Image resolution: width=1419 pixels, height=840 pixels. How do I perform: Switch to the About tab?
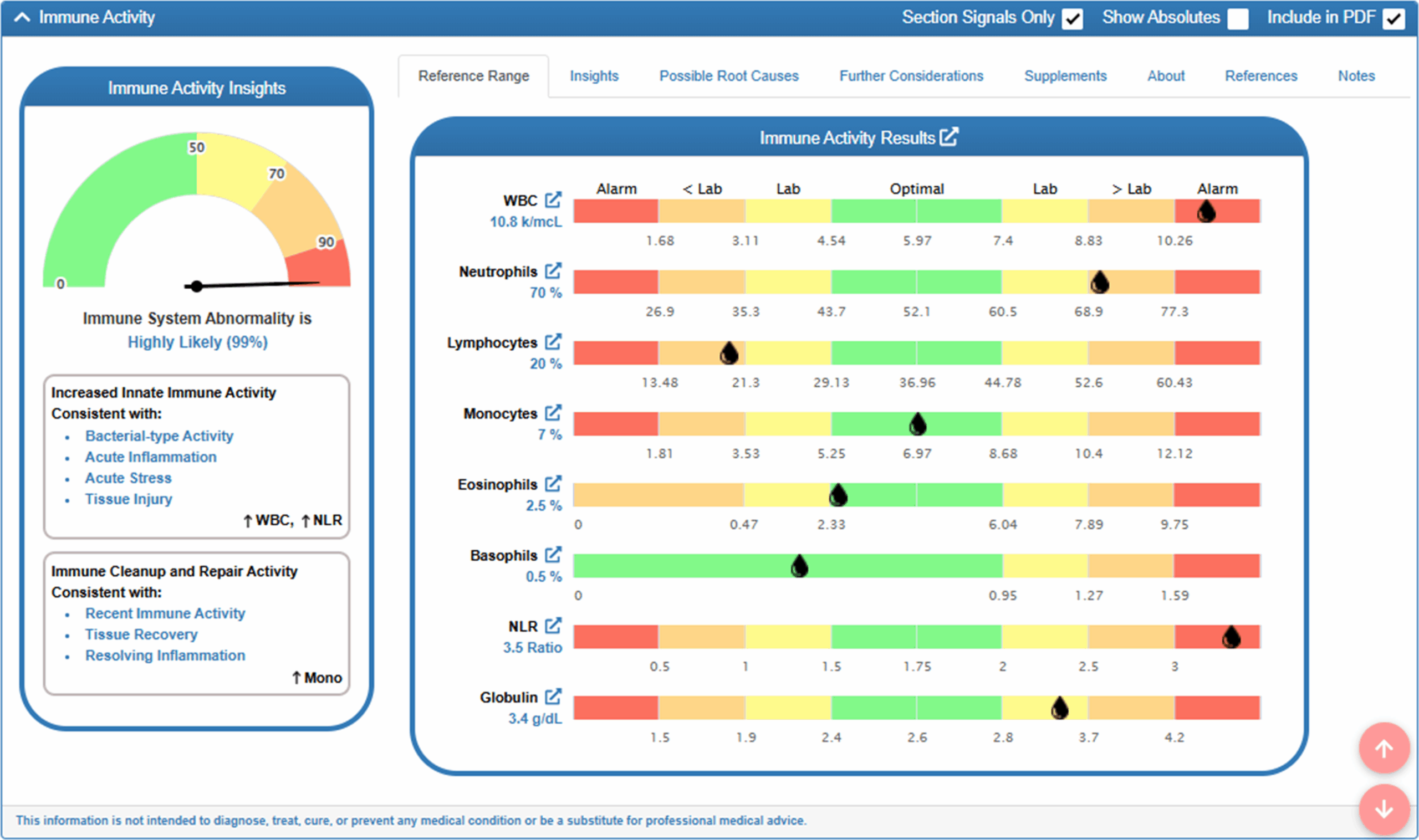pyautogui.click(x=1166, y=76)
